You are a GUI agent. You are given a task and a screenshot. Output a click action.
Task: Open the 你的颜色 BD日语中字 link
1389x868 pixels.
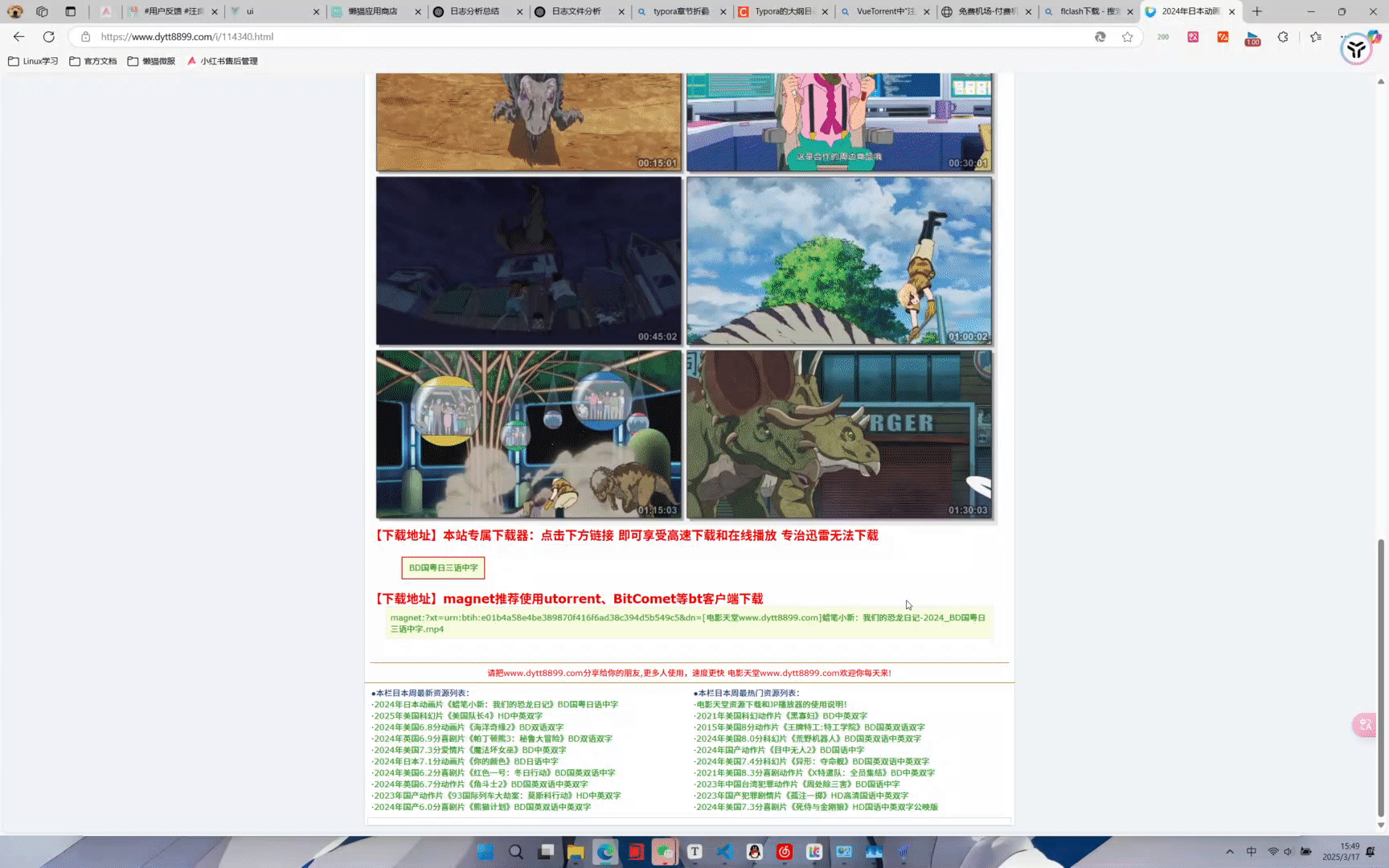pyautogui.click(x=465, y=761)
